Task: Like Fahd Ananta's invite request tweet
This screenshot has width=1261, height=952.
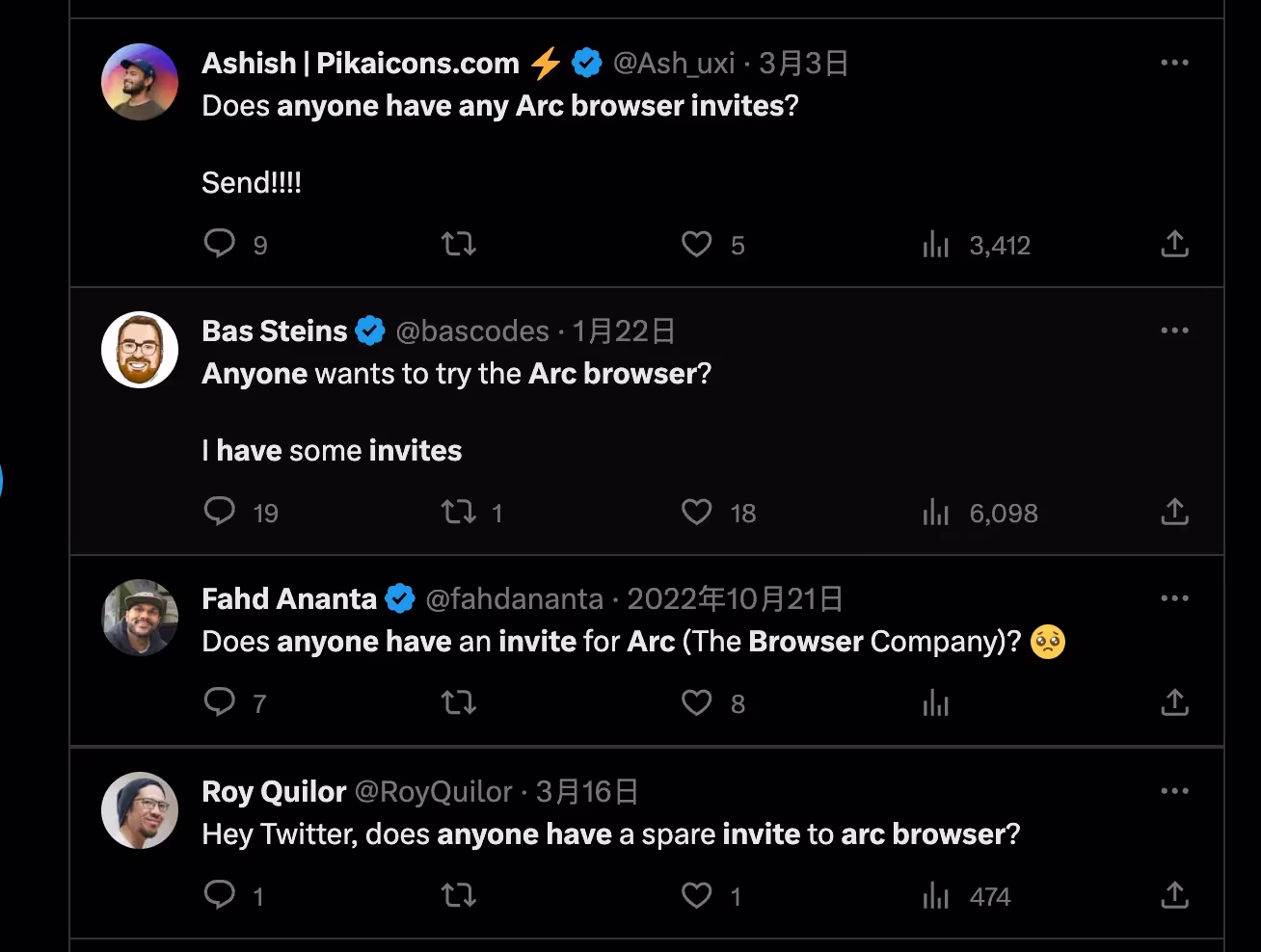Action: click(x=696, y=702)
